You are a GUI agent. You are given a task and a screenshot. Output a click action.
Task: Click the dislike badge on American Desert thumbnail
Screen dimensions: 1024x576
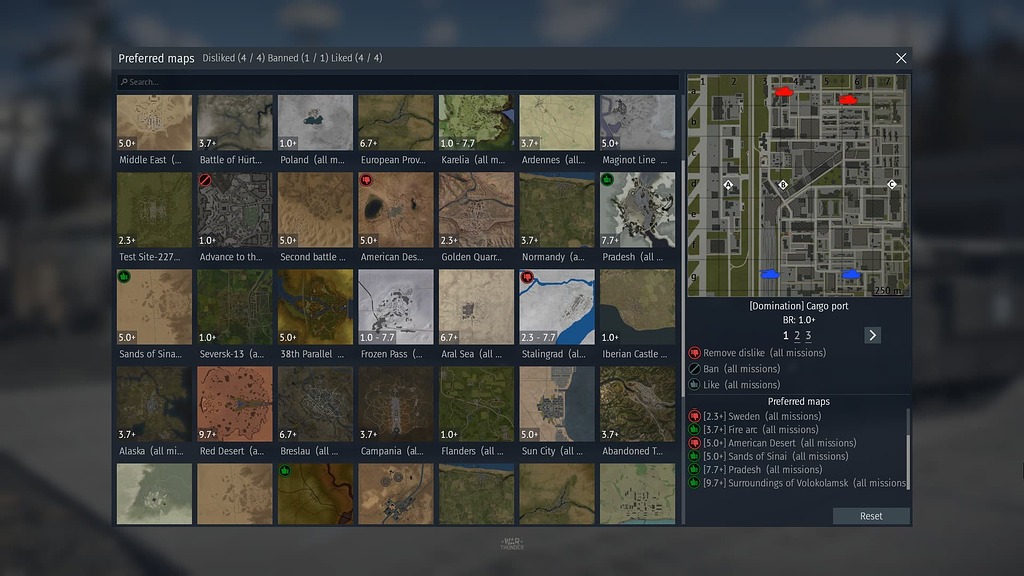point(366,180)
